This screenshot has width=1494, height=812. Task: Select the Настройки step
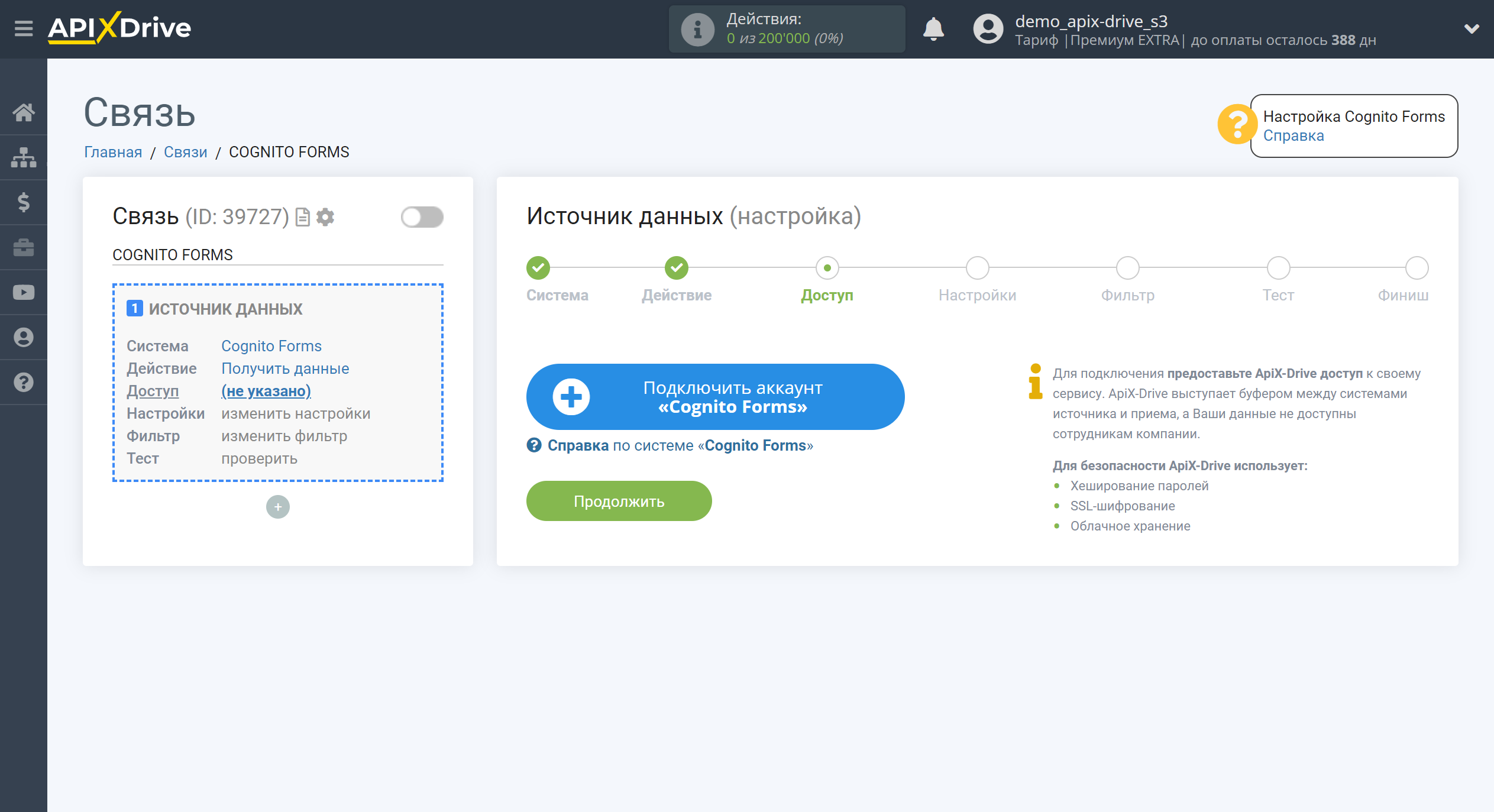977,268
